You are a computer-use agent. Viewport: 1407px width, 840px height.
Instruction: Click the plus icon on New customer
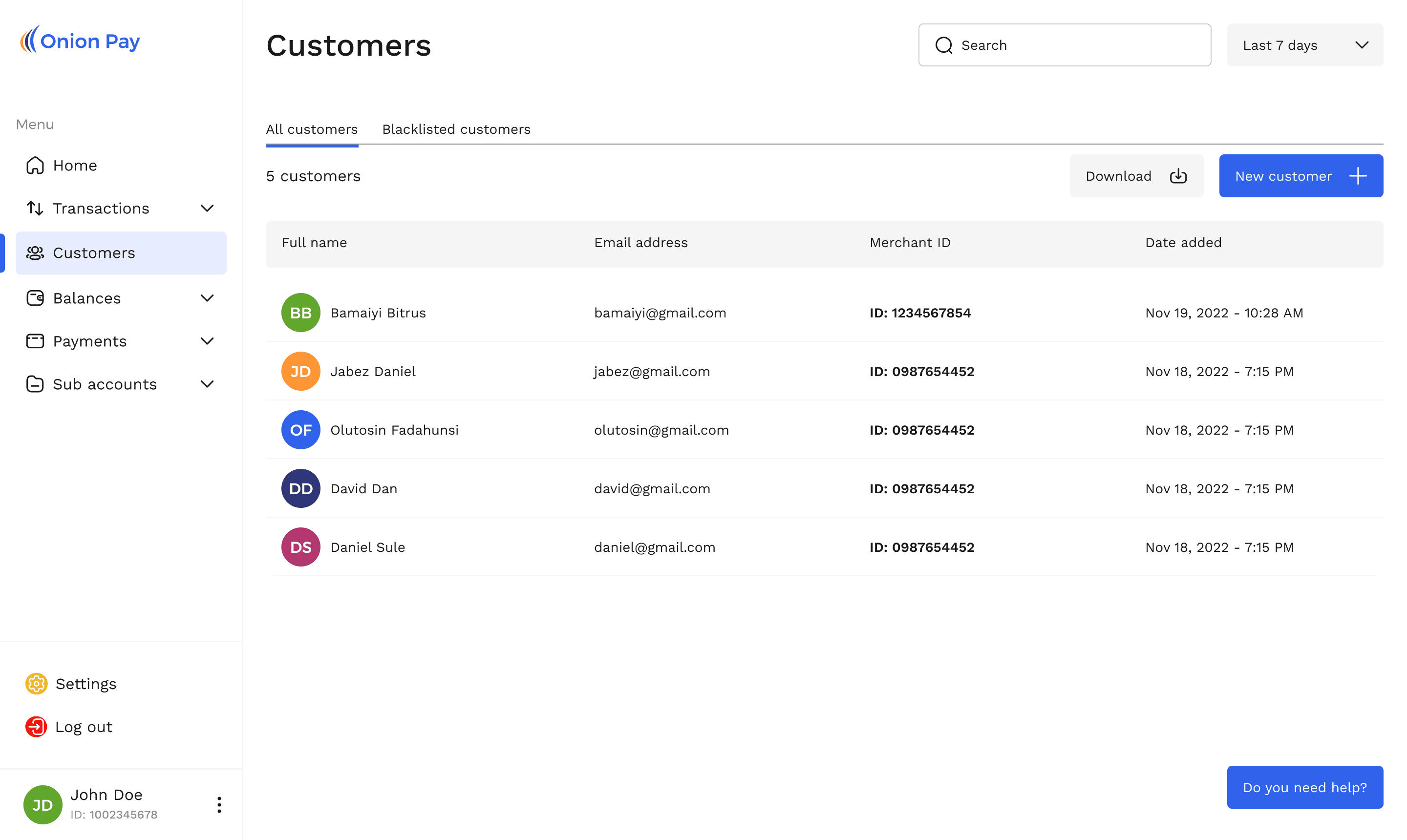(1358, 176)
